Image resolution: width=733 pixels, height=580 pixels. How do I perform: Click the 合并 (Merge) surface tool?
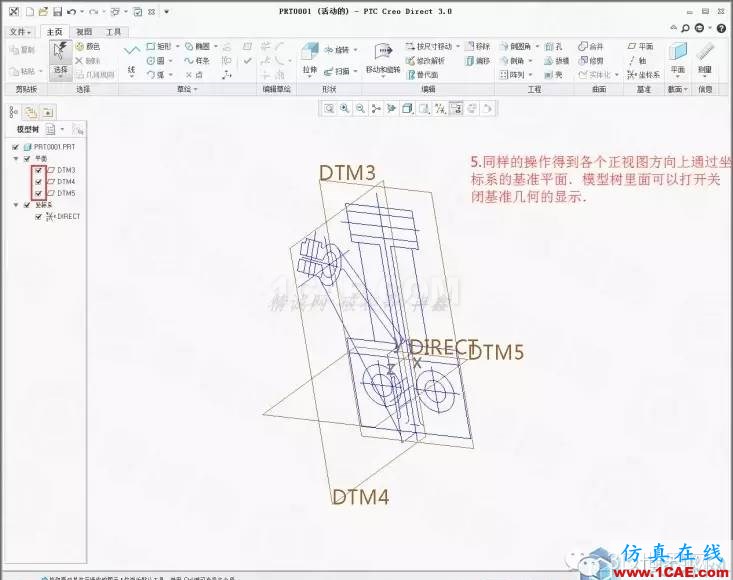pyautogui.click(x=591, y=46)
